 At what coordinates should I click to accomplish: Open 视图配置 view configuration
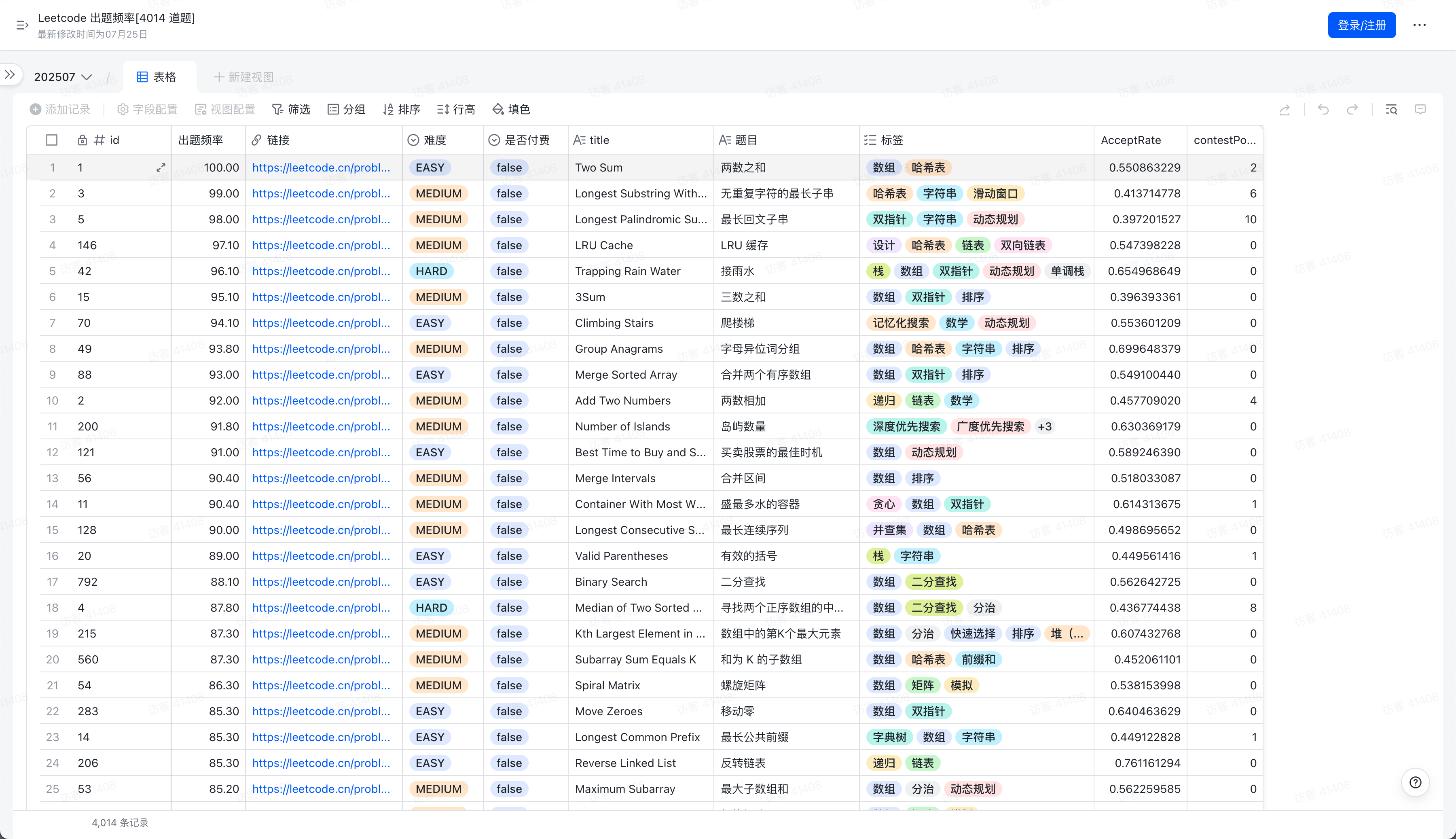click(225, 110)
